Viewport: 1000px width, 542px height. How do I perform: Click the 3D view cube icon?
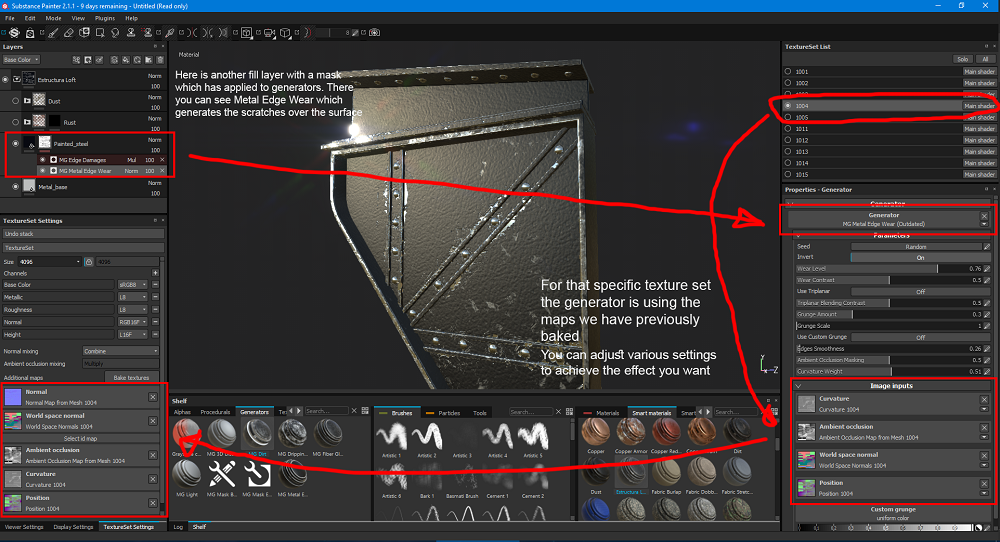[x=284, y=33]
